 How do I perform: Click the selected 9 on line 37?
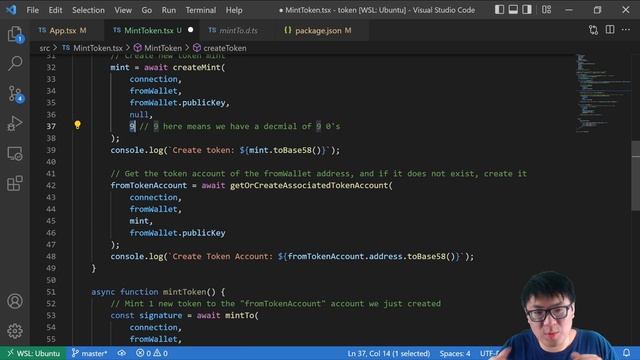pyautogui.click(x=132, y=127)
